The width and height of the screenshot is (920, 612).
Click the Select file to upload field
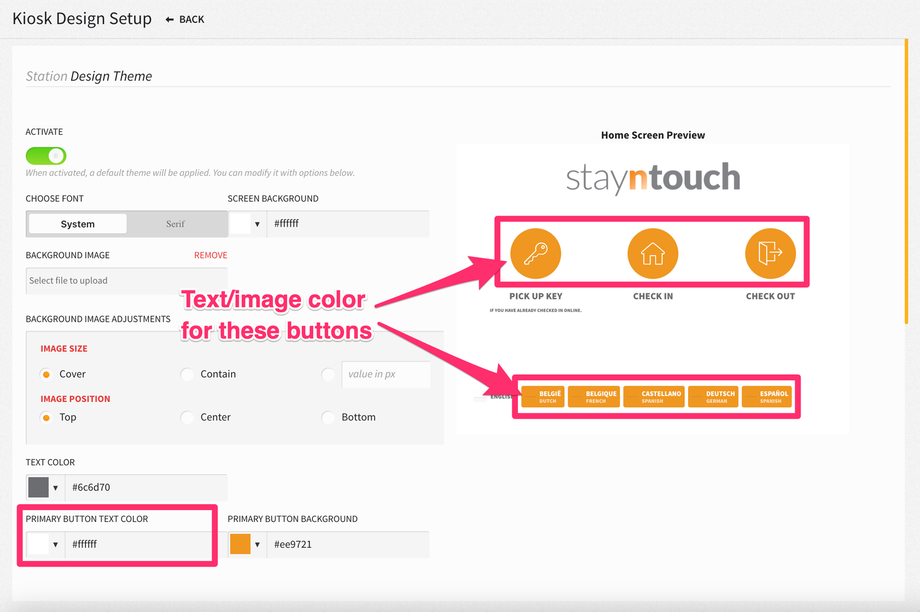[126, 280]
